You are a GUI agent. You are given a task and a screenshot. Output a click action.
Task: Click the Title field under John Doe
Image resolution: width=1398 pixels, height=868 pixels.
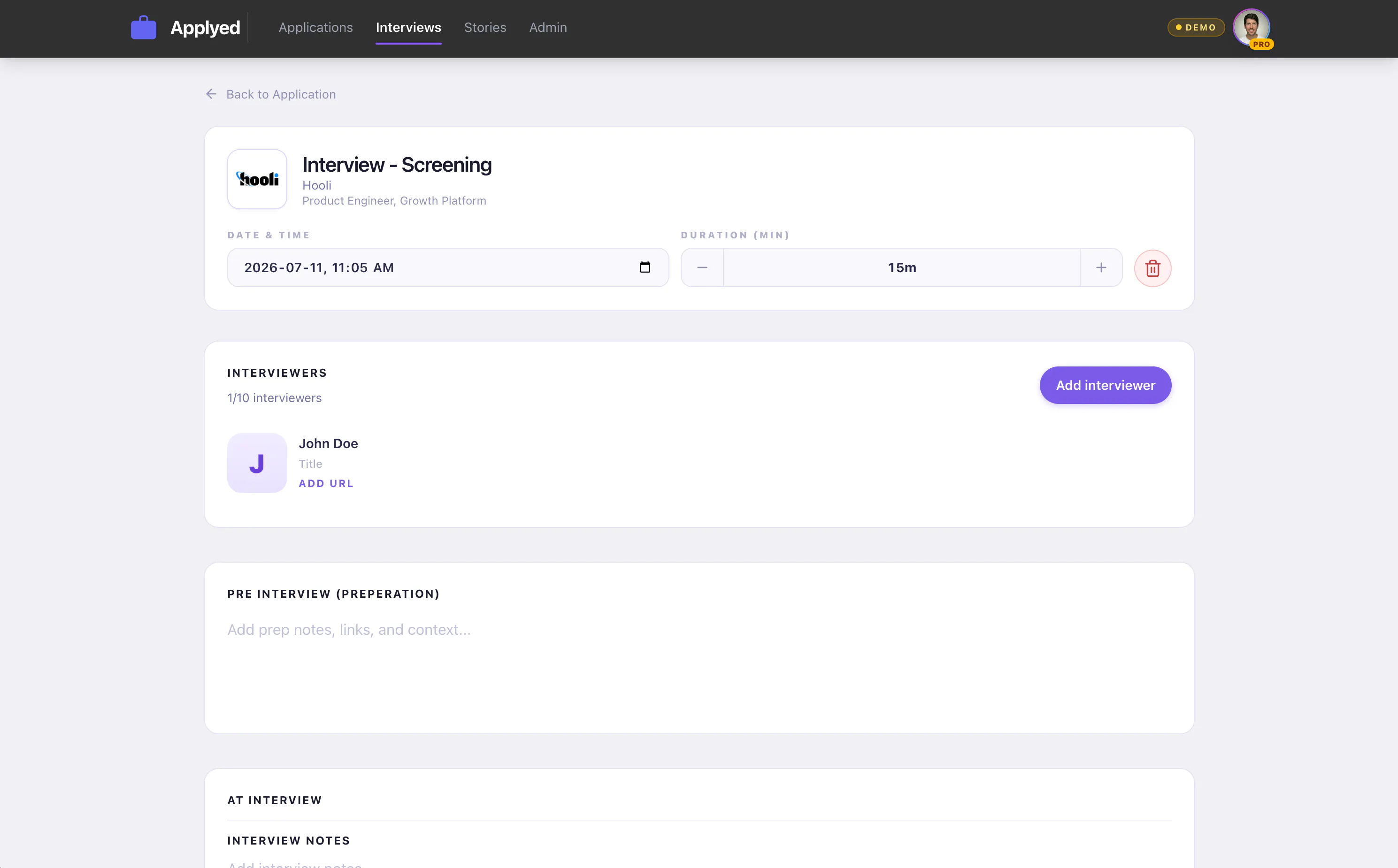point(310,464)
